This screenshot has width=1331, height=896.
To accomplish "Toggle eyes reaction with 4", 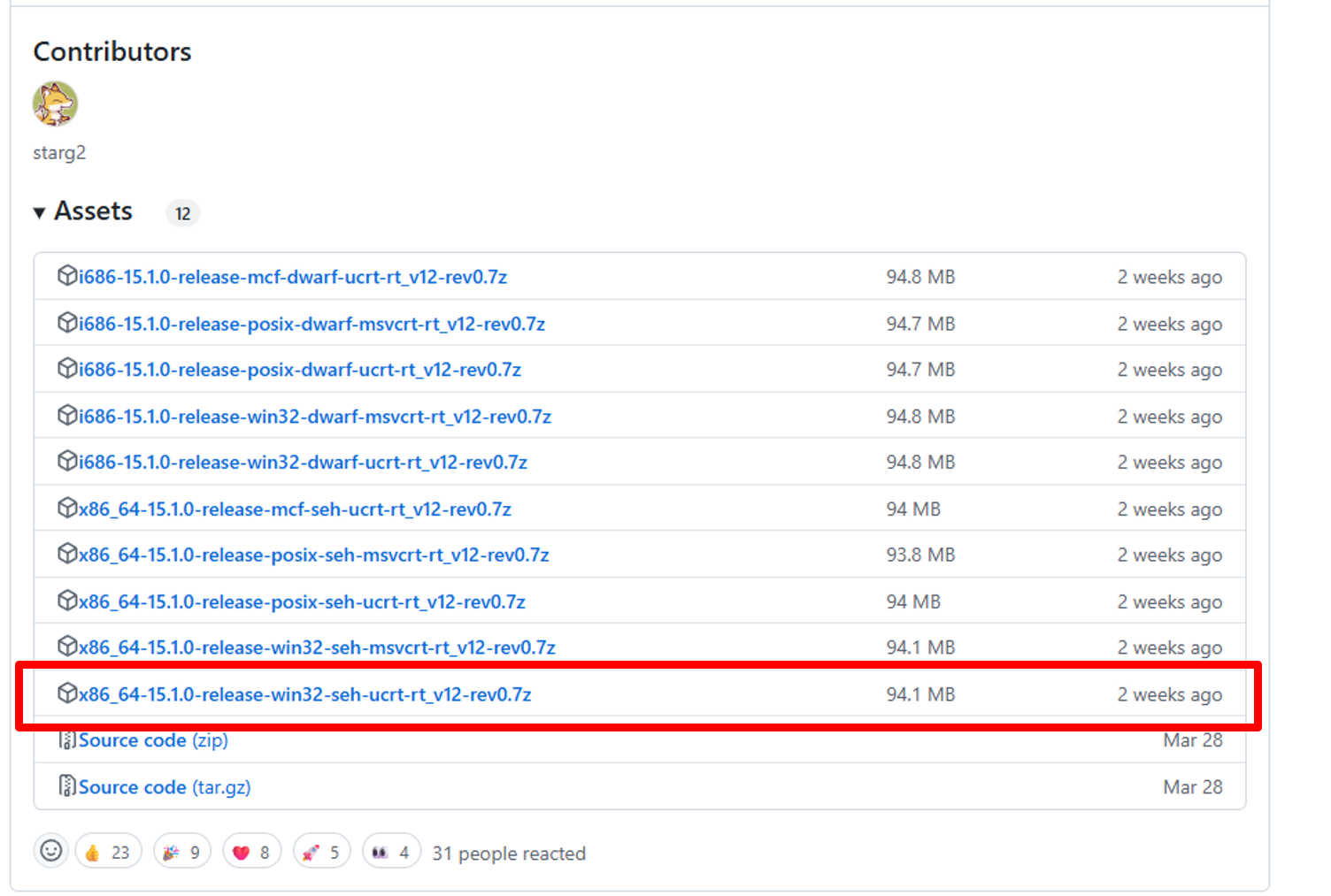I will point(391,852).
